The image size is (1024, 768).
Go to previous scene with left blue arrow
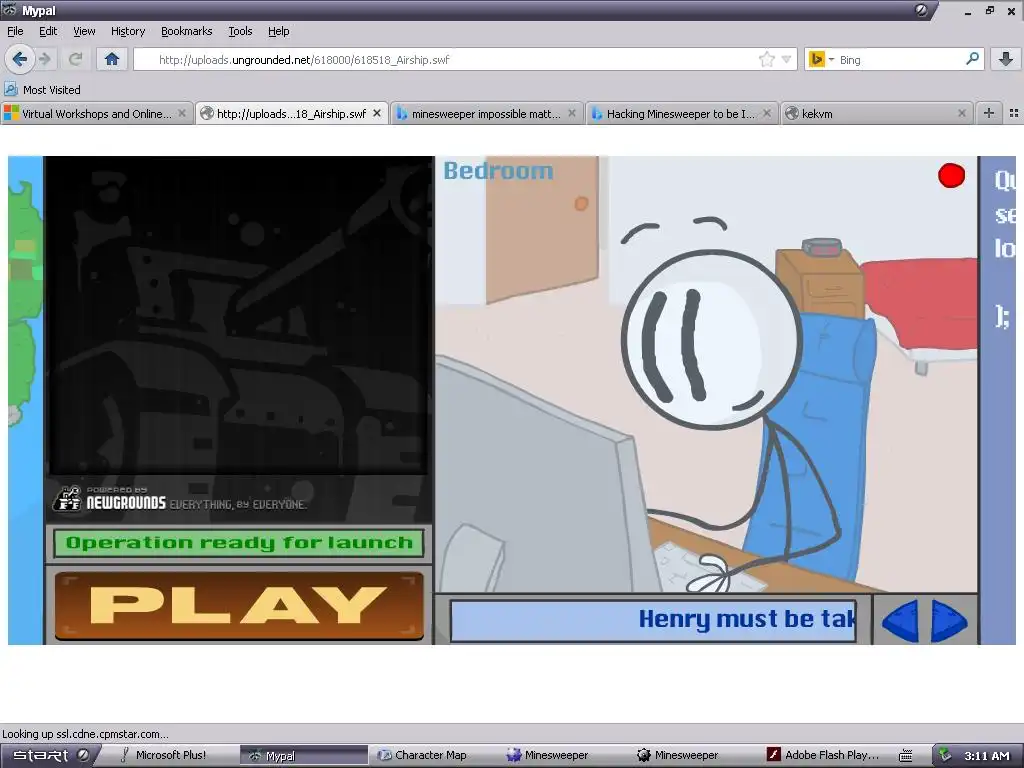pos(900,620)
